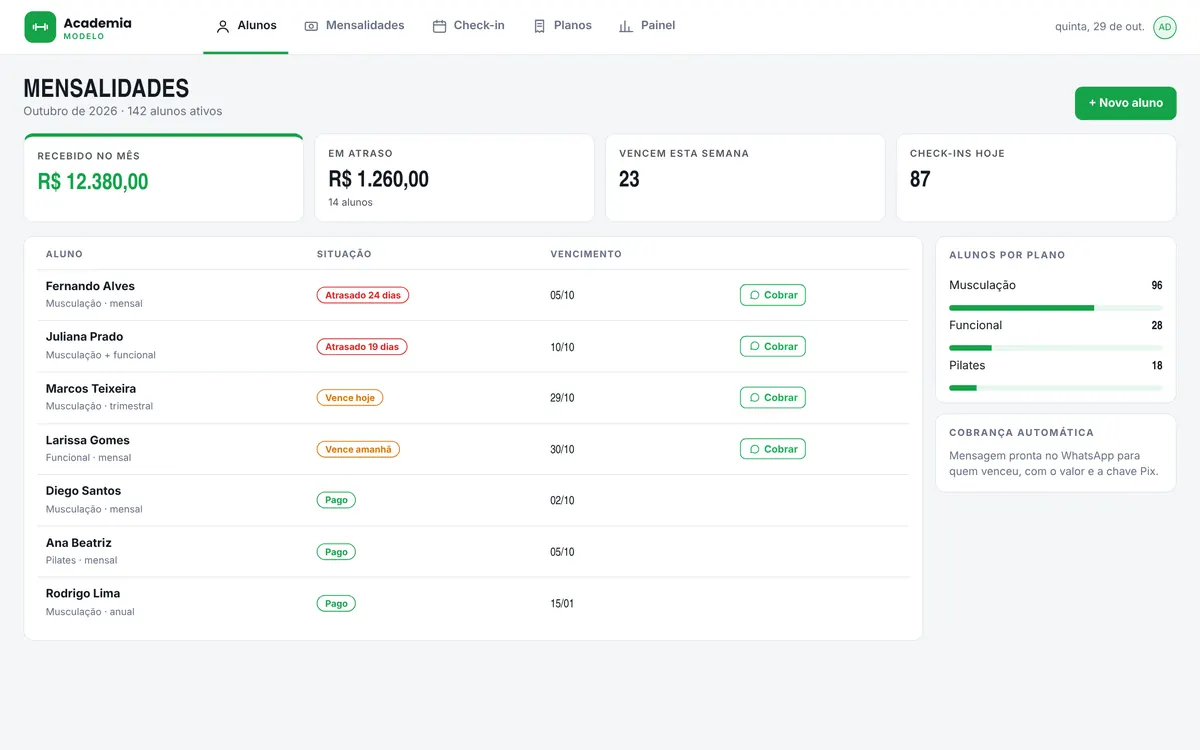Click the Musculação plan progress bar

pos(1056,308)
